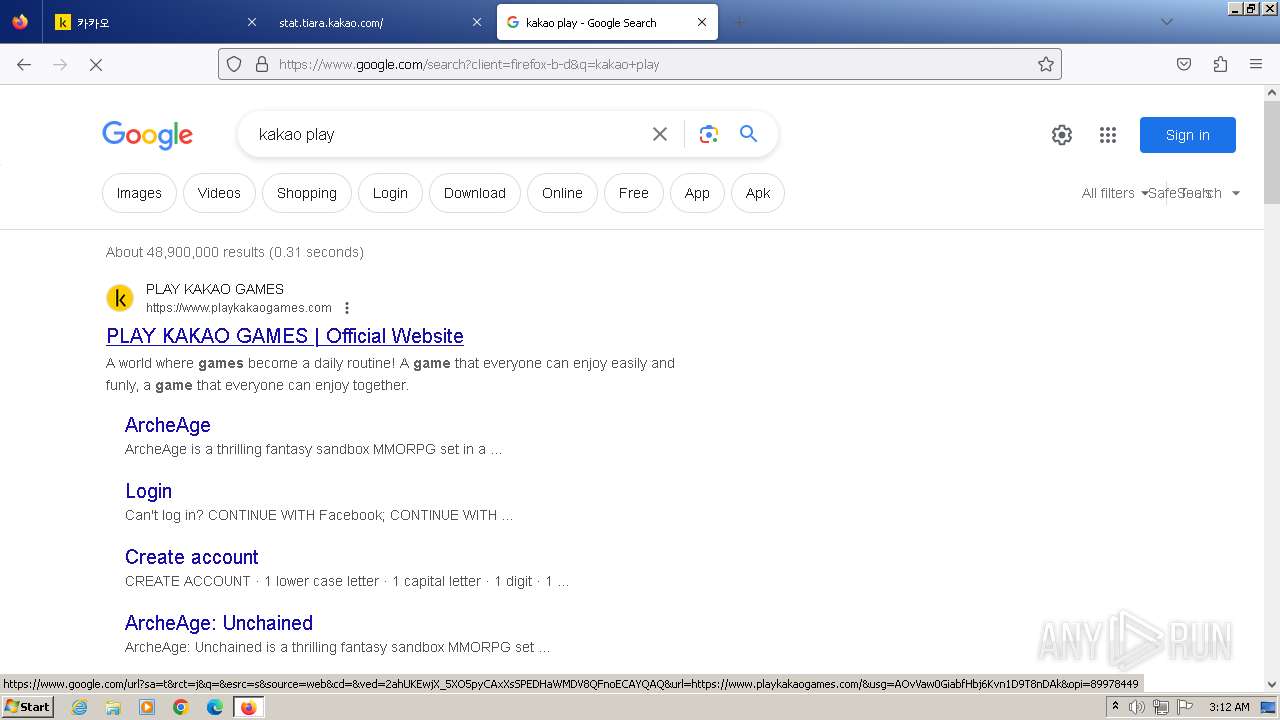Open a new browser tab
Image resolution: width=1280 pixels, height=720 pixels.
(x=739, y=22)
